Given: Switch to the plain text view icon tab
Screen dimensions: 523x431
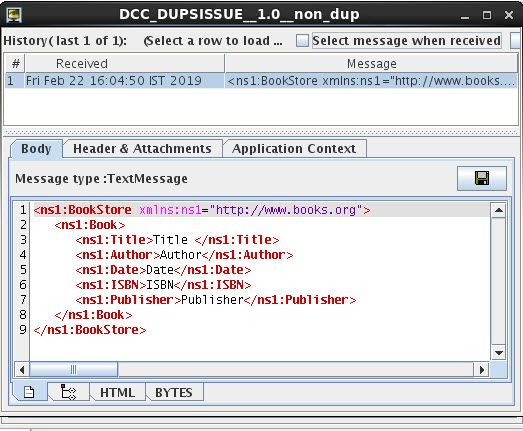Looking at the screenshot, I should click(x=29, y=392).
